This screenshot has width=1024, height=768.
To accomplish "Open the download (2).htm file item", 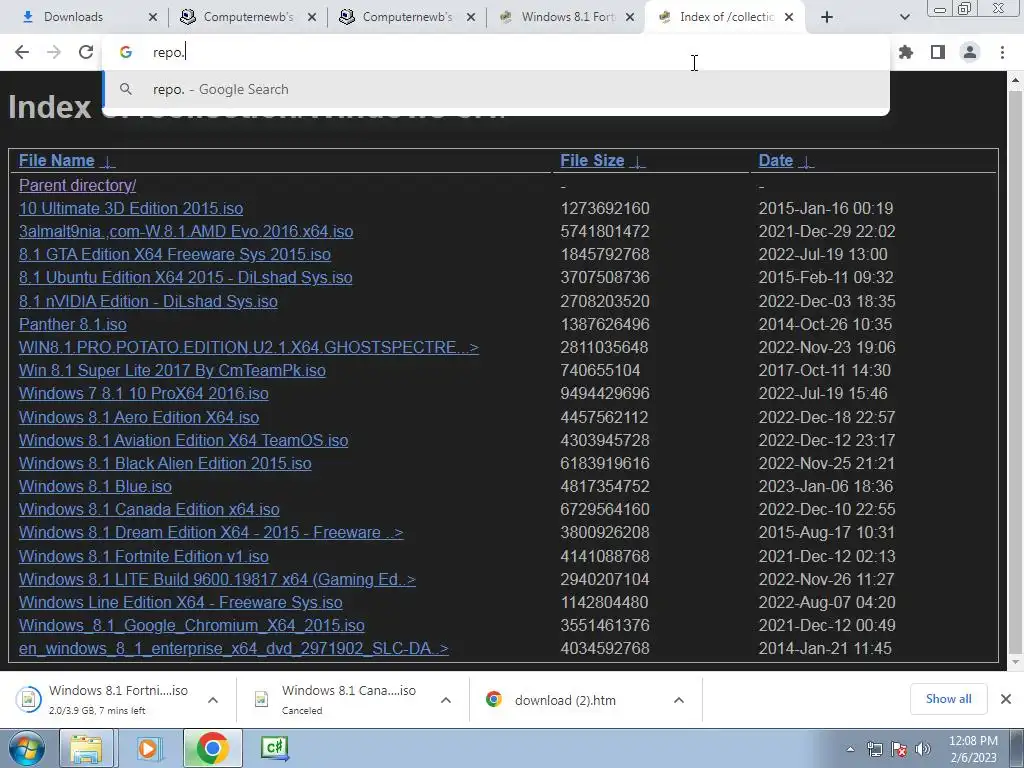I will 565,700.
